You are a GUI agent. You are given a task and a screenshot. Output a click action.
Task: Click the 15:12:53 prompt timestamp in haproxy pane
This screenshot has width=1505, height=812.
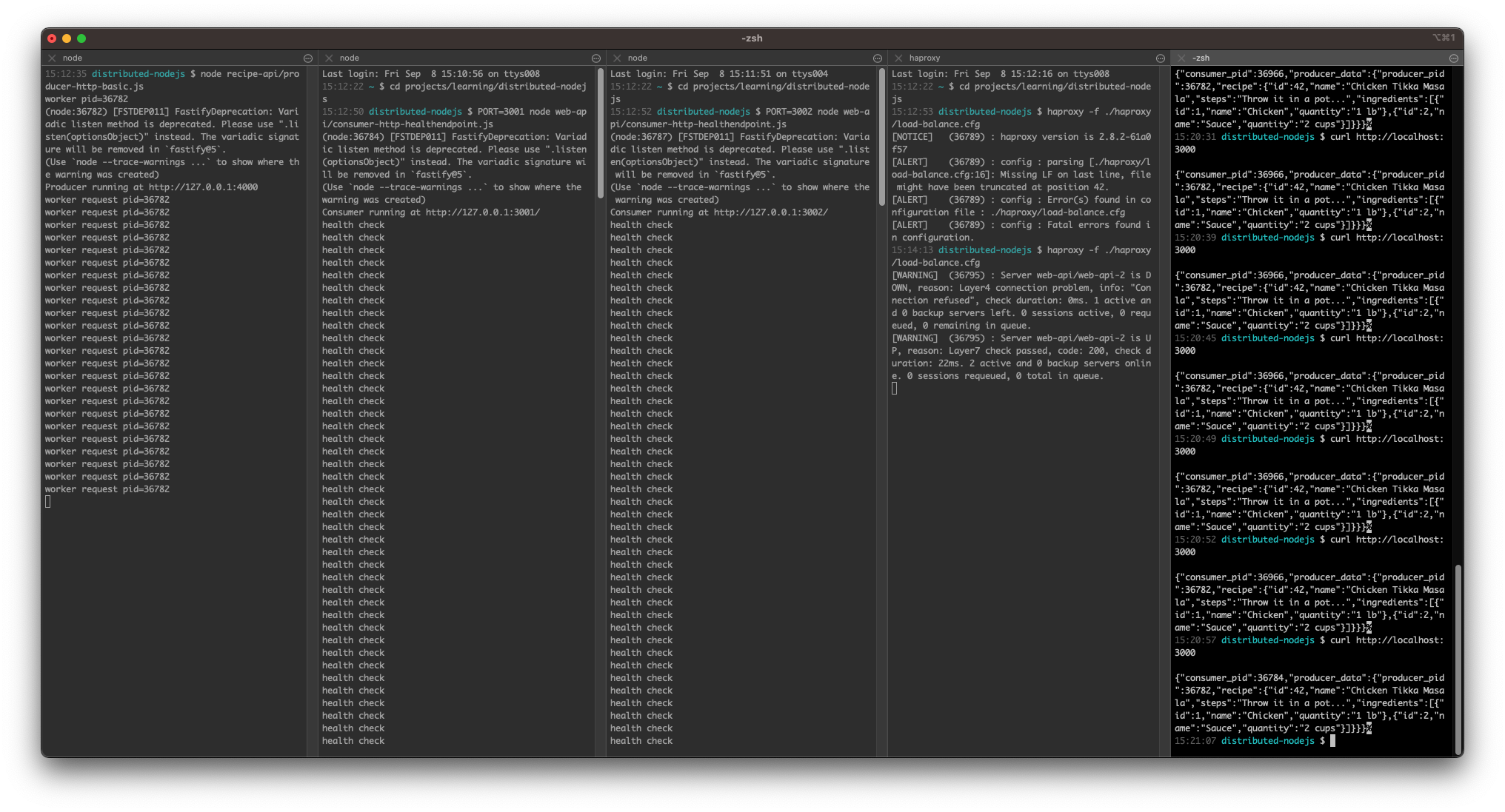coord(912,111)
